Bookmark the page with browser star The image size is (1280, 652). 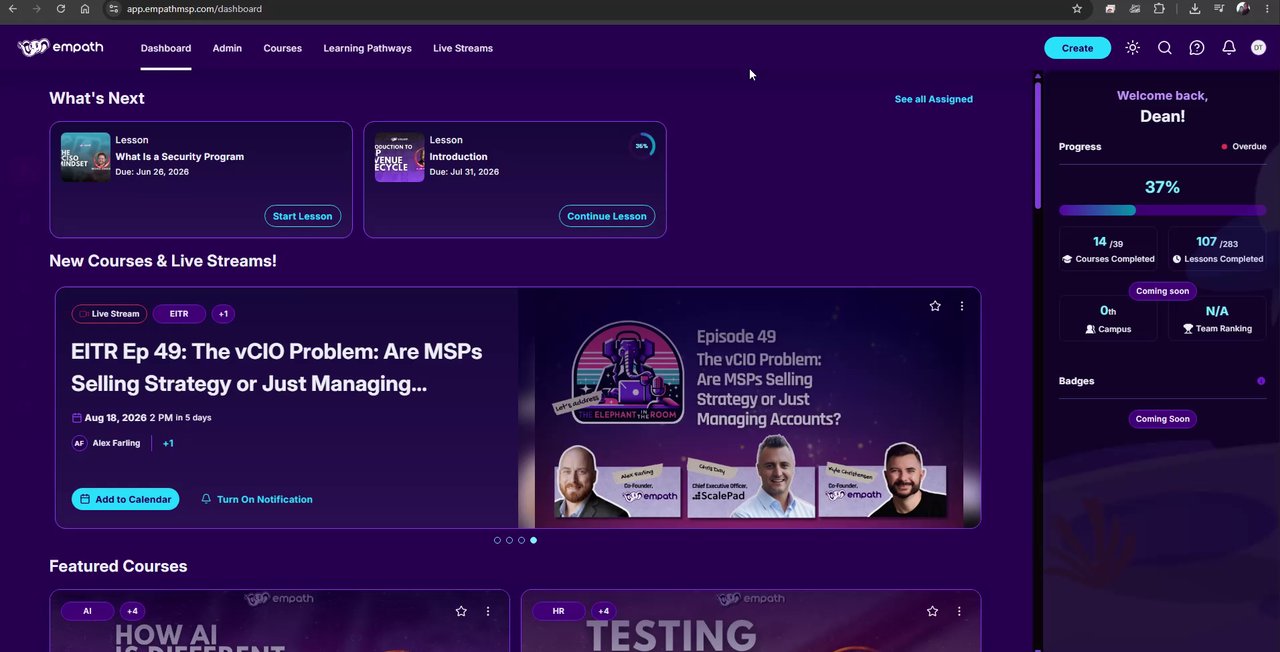coord(1077,9)
